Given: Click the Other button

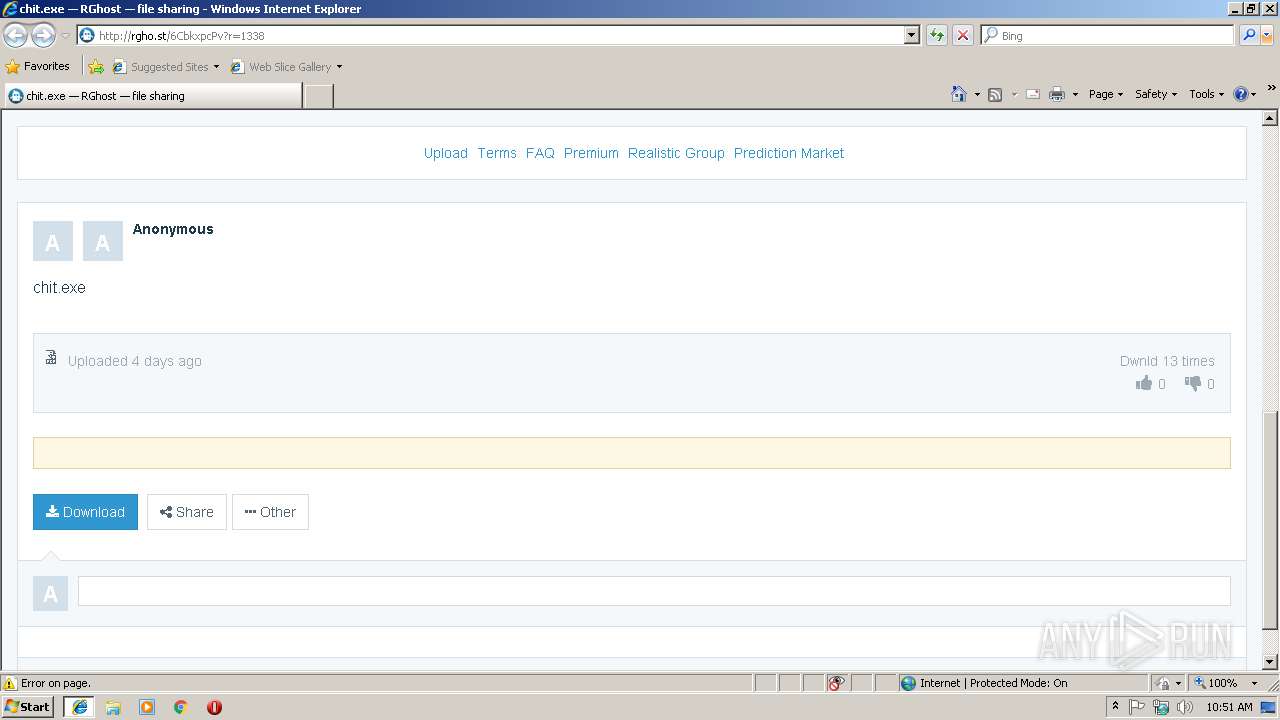Looking at the screenshot, I should 270,512.
